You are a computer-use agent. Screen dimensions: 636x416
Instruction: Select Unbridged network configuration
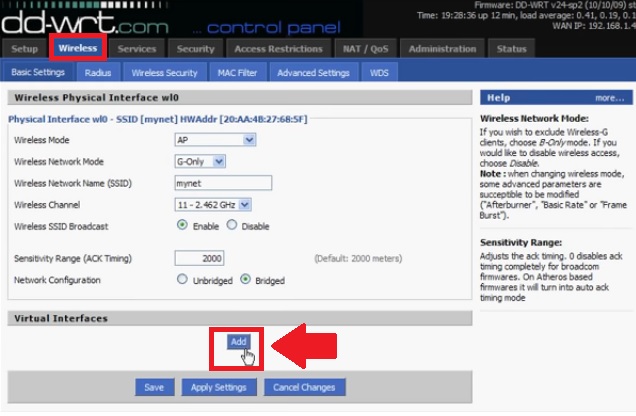coord(183,279)
